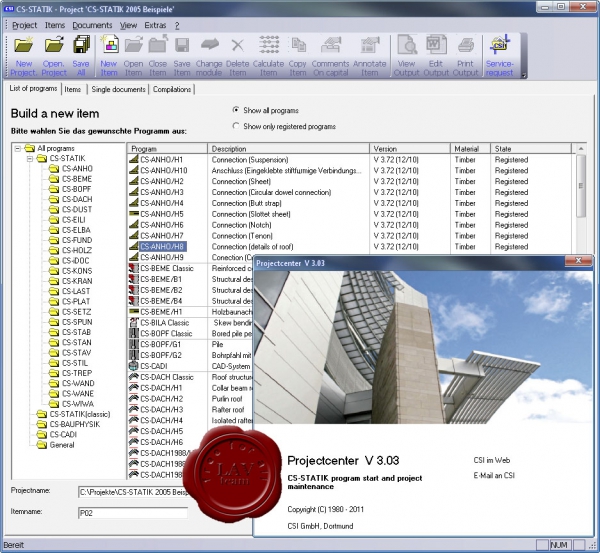
Task: Click the Annotate Item toolbar icon
Action: pos(370,45)
